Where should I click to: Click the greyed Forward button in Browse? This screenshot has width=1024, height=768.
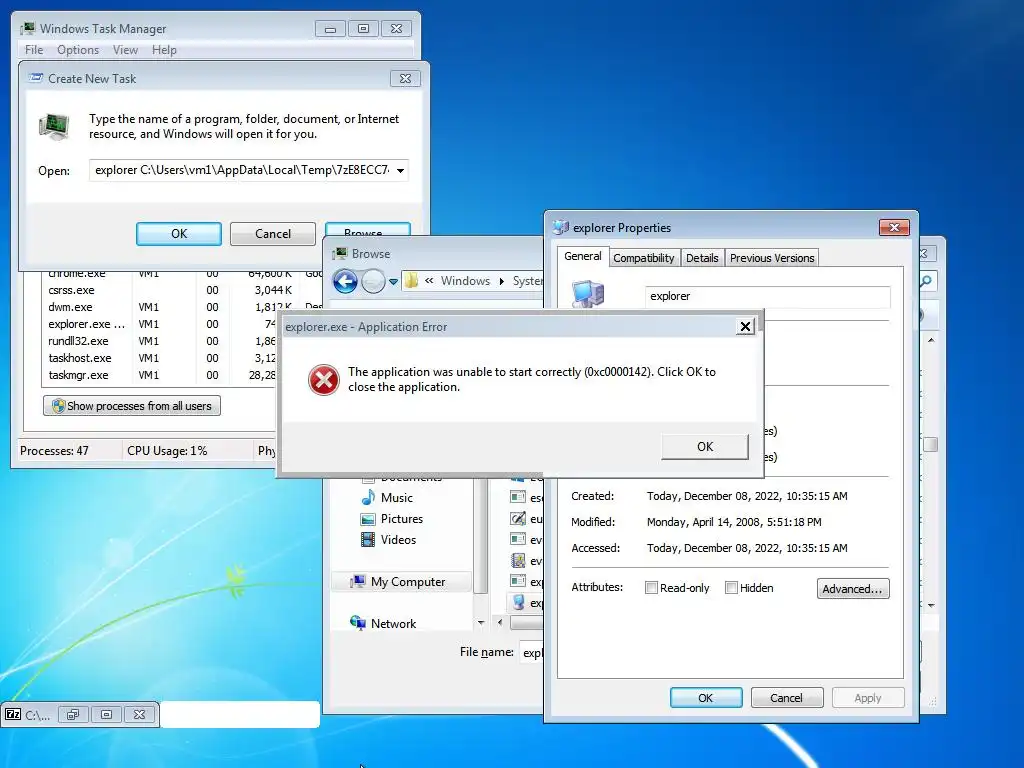point(373,281)
